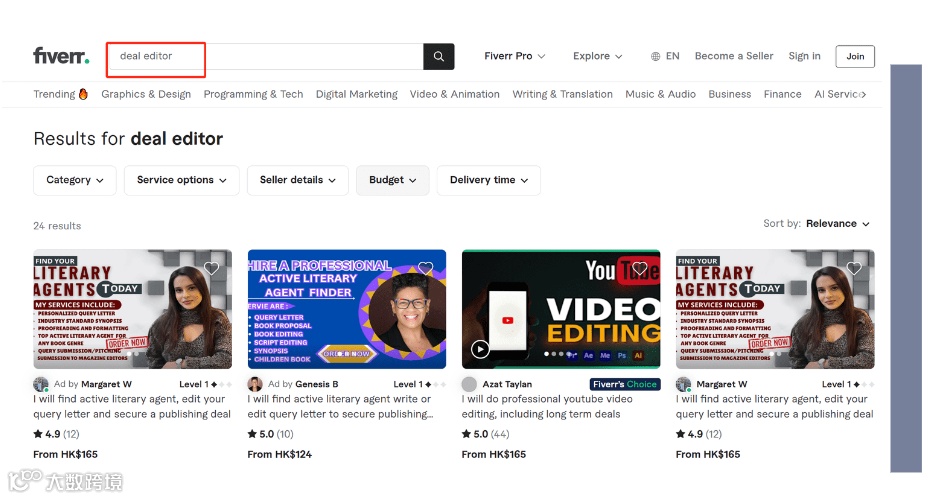Click the 5.0 (44) rating

pyautogui.click(x=485, y=434)
